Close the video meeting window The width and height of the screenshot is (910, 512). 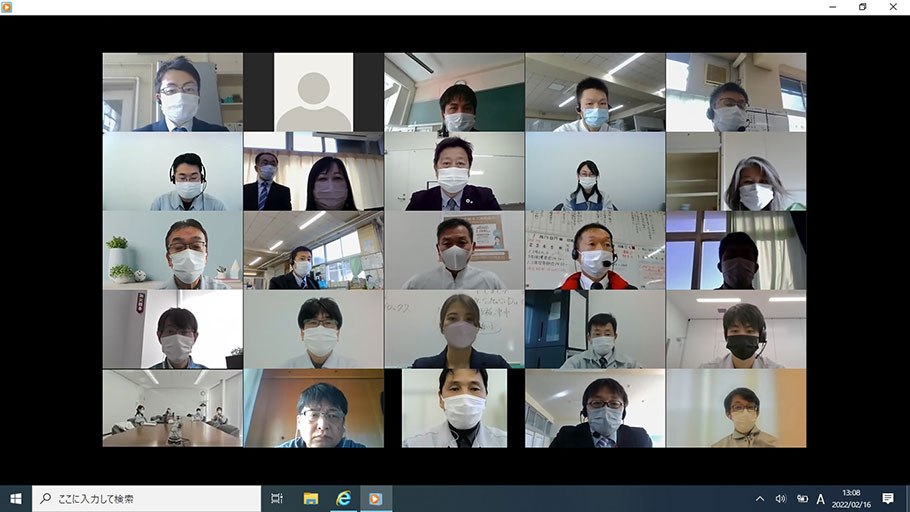coord(894,7)
